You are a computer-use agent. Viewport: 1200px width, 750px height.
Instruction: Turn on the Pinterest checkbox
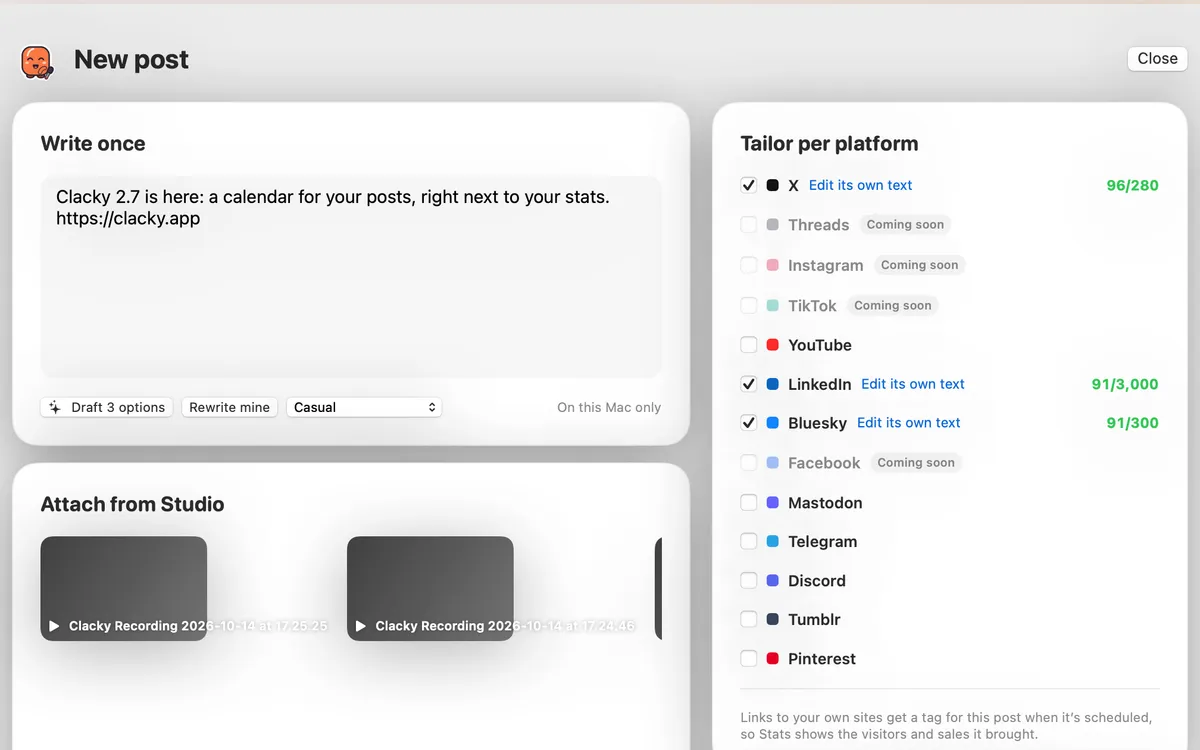pos(749,659)
